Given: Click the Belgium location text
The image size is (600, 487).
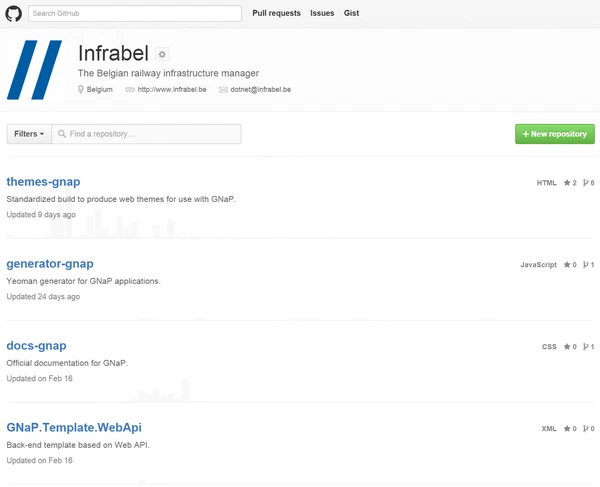Looking at the screenshot, I should pyautogui.click(x=99, y=90).
